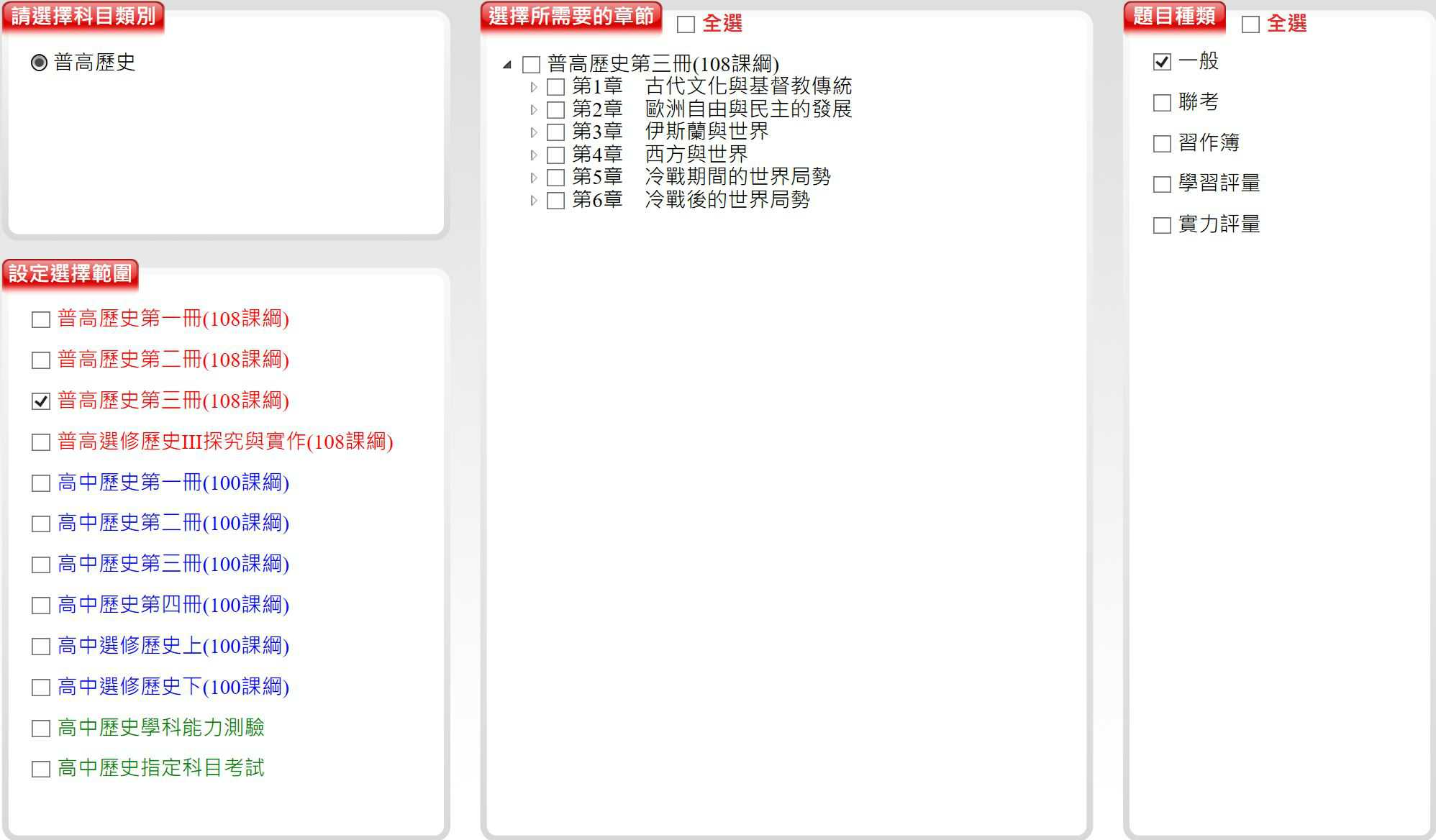
Task: Check 普高歷史第二冊(108課綱) checkbox
Action: click(x=41, y=360)
